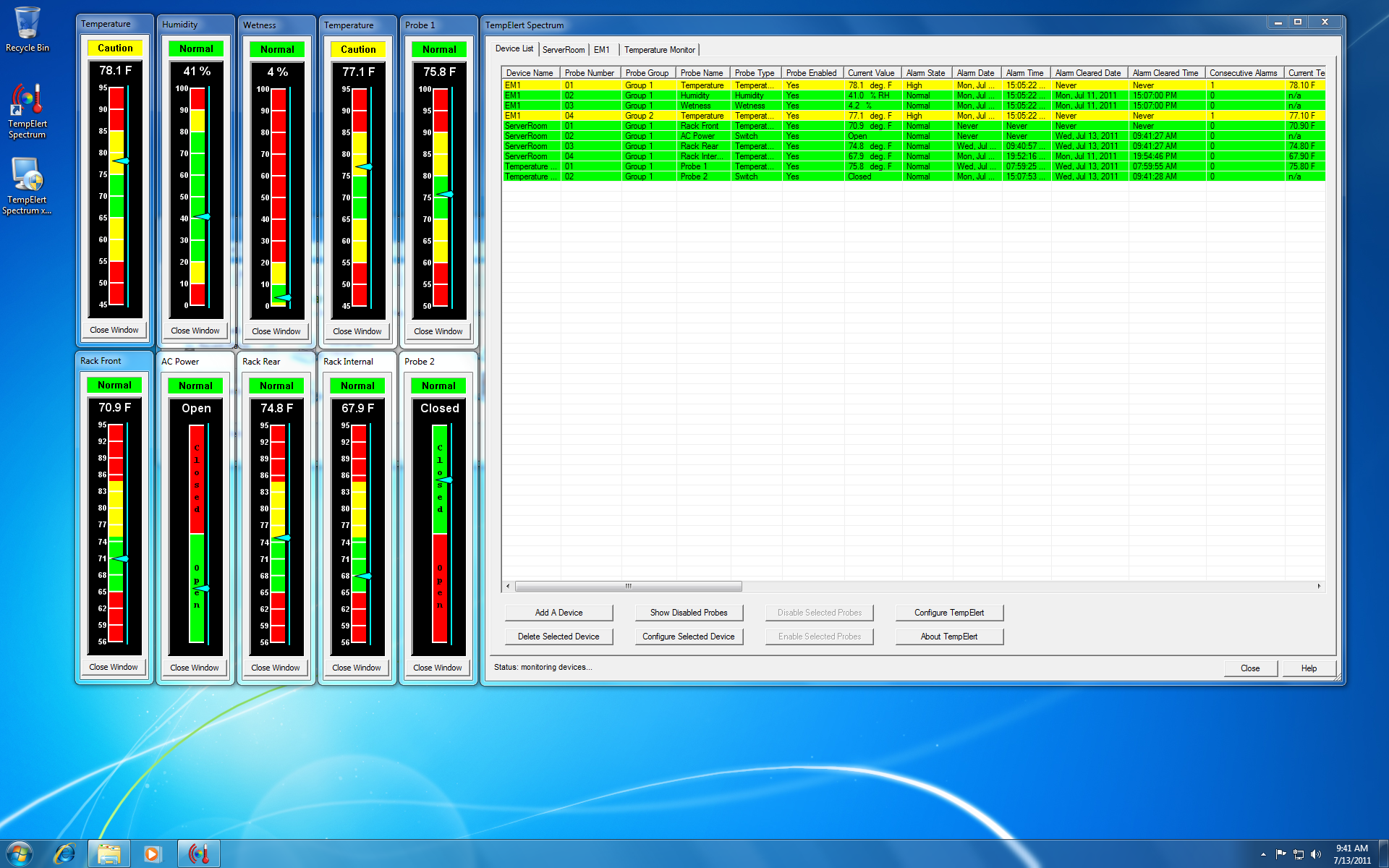Minimize the TempElert Spectrum window

click(x=1278, y=22)
